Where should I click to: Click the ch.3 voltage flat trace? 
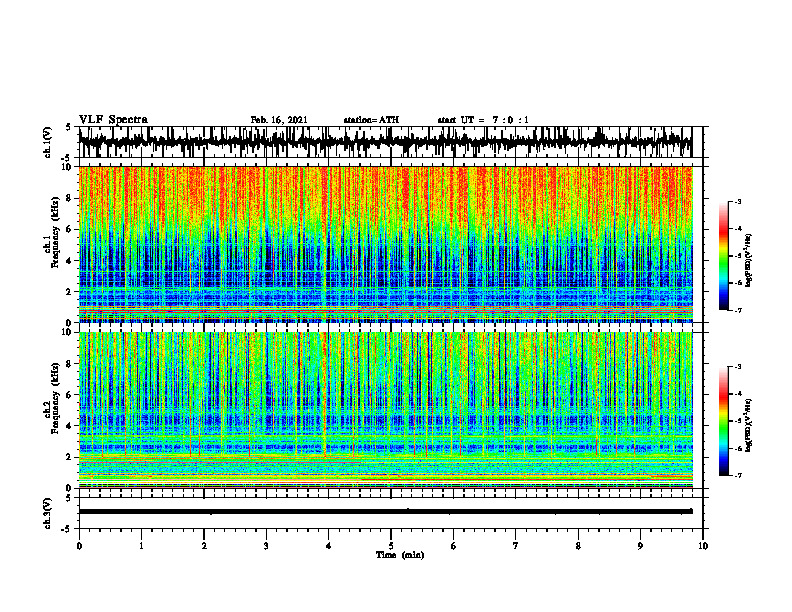point(386,512)
